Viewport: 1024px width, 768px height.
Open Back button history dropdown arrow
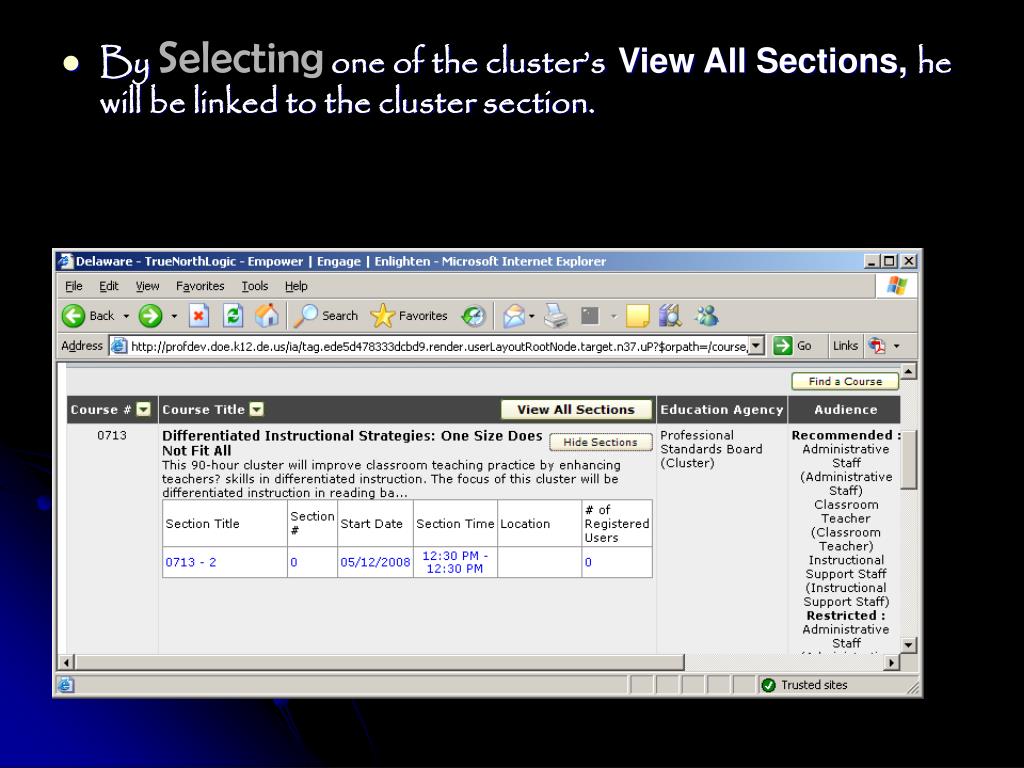pos(126,316)
